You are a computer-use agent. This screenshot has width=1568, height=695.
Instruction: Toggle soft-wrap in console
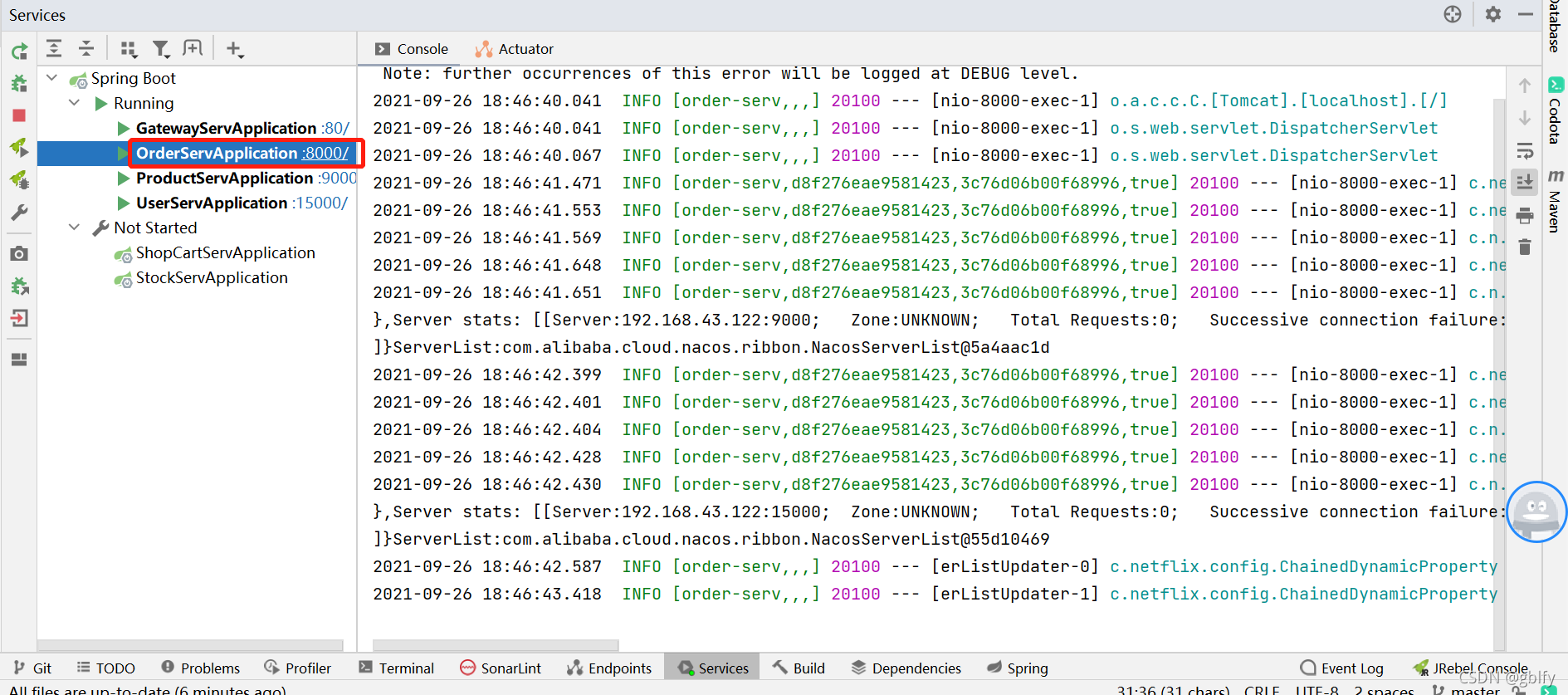[1525, 151]
